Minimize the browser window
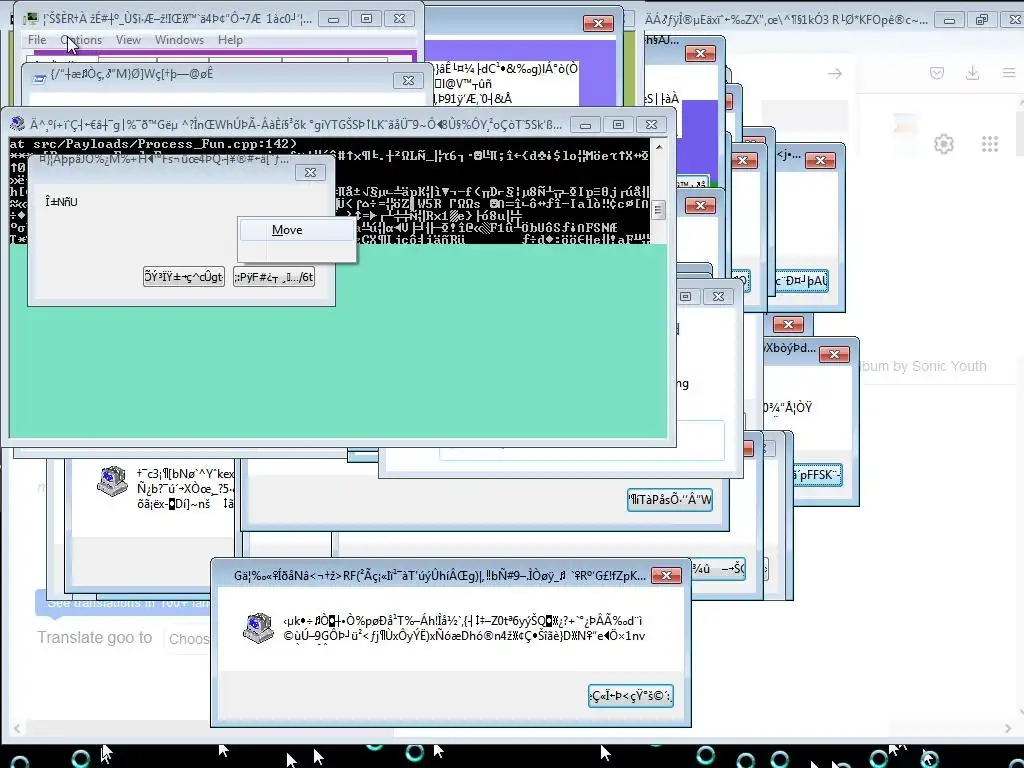Screen dimensions: 1024x768 click(949, 20)
